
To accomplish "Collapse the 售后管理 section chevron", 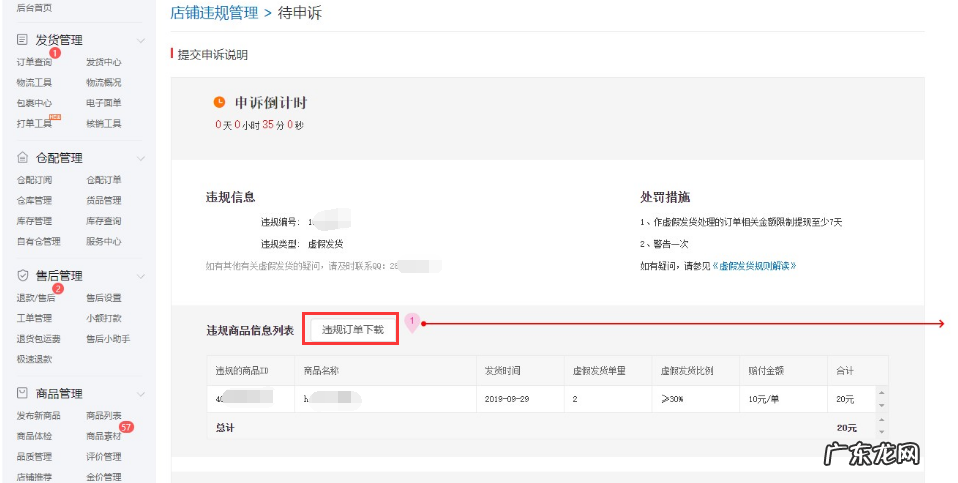I will pyautogui.click(x=141, y=277).
